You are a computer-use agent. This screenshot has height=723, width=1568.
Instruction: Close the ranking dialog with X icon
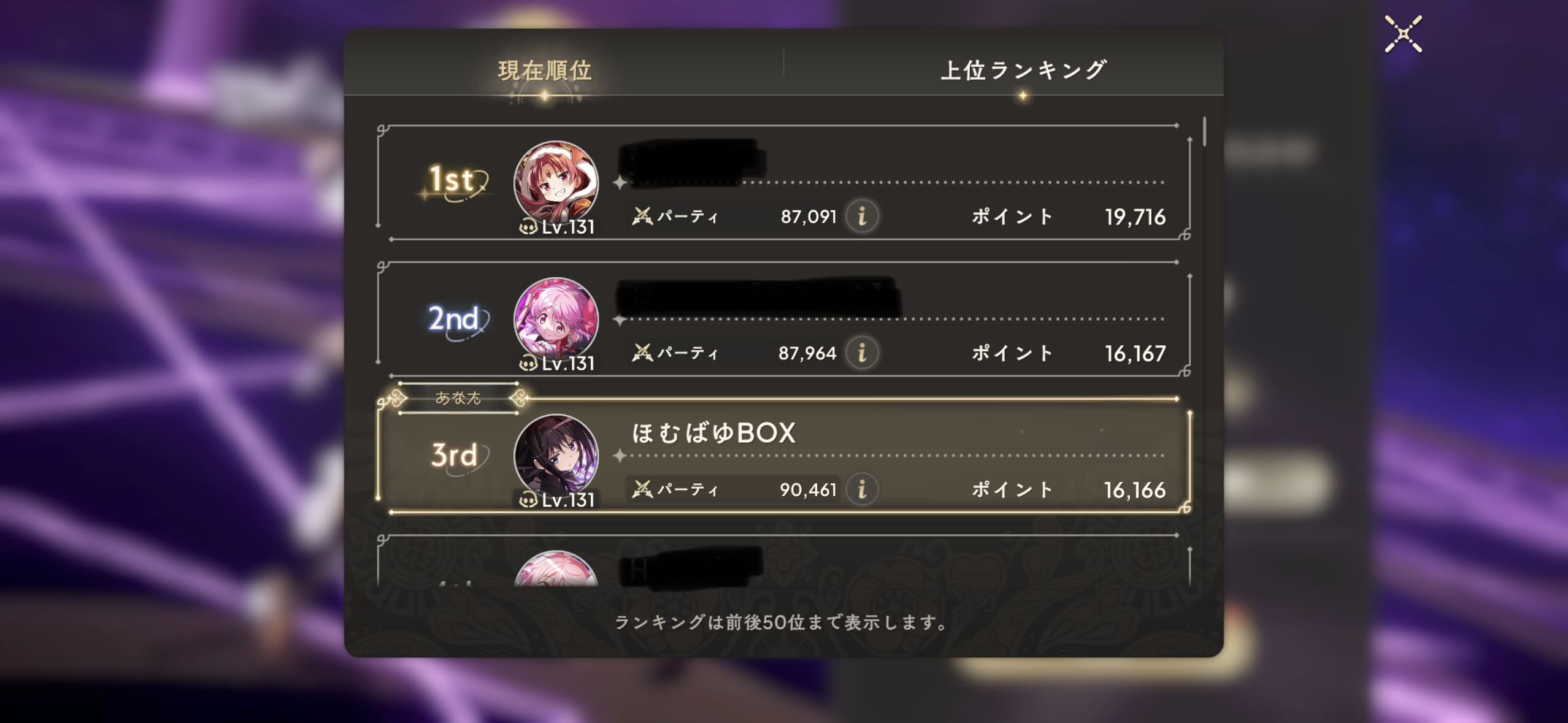1403,34
